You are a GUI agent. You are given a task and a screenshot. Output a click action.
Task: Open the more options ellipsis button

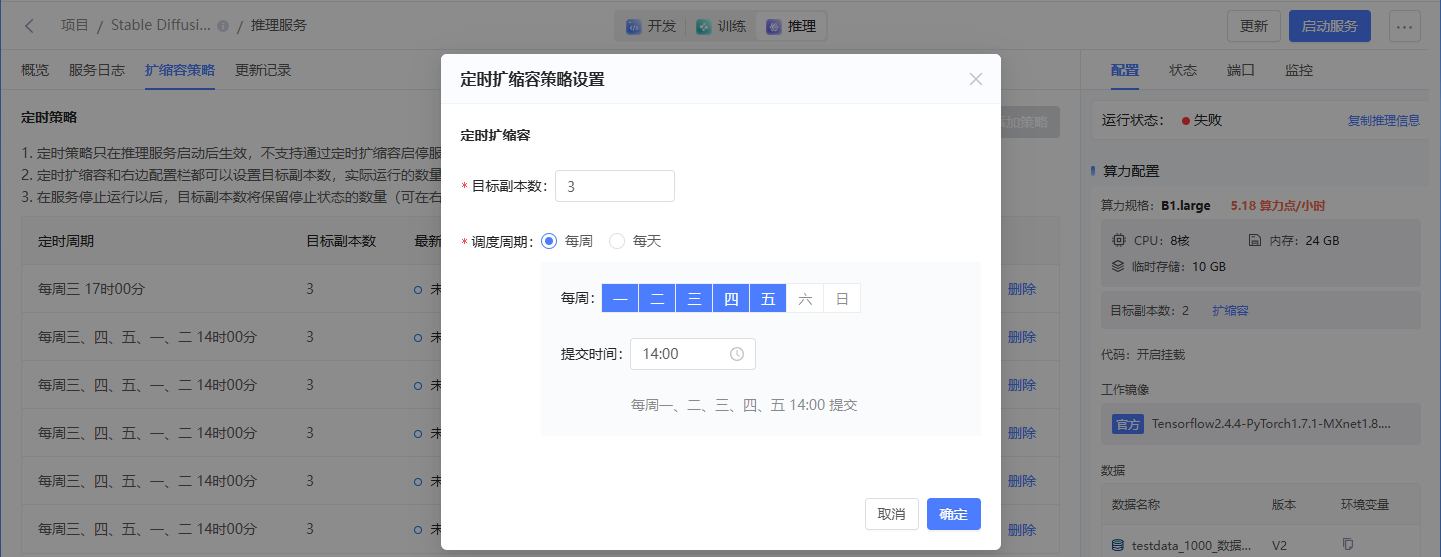[1405, 27]
